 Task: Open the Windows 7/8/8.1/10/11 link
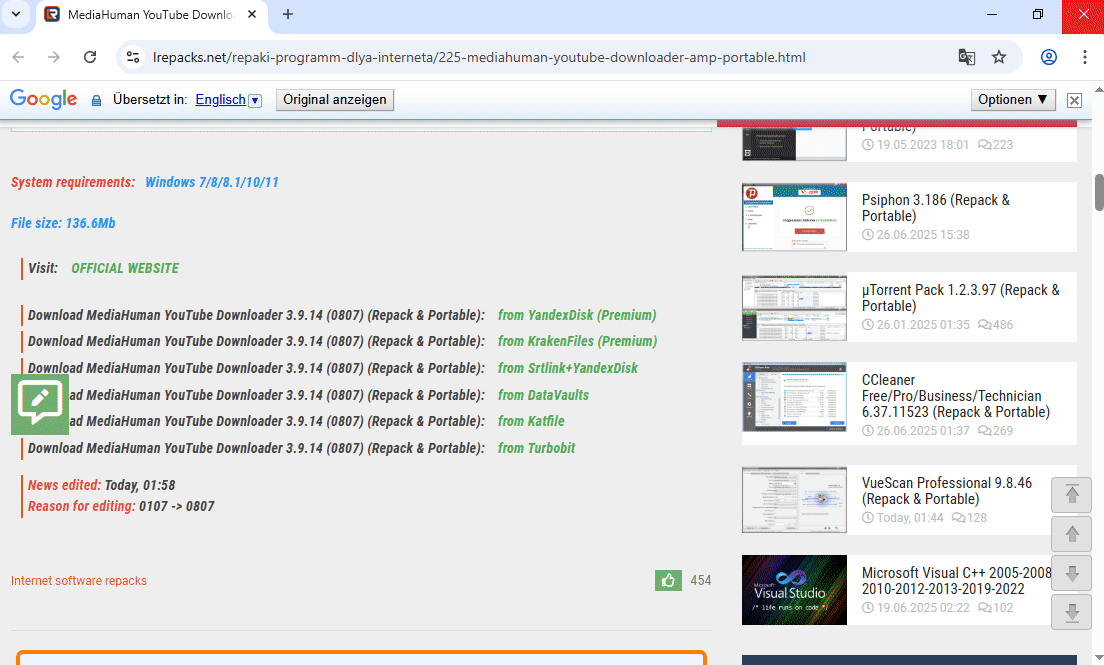click(212, 182)
